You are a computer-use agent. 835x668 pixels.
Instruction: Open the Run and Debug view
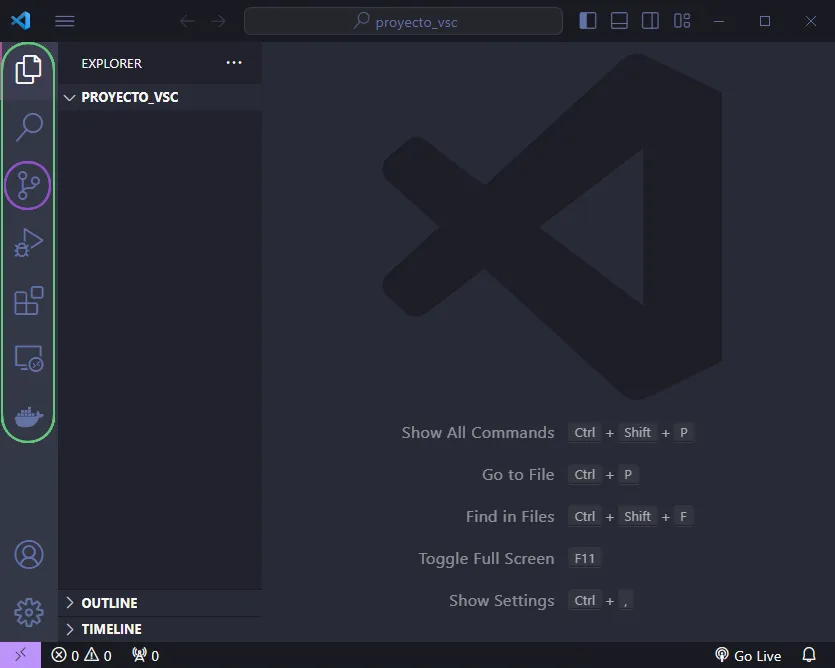click(x=29, y=243)
